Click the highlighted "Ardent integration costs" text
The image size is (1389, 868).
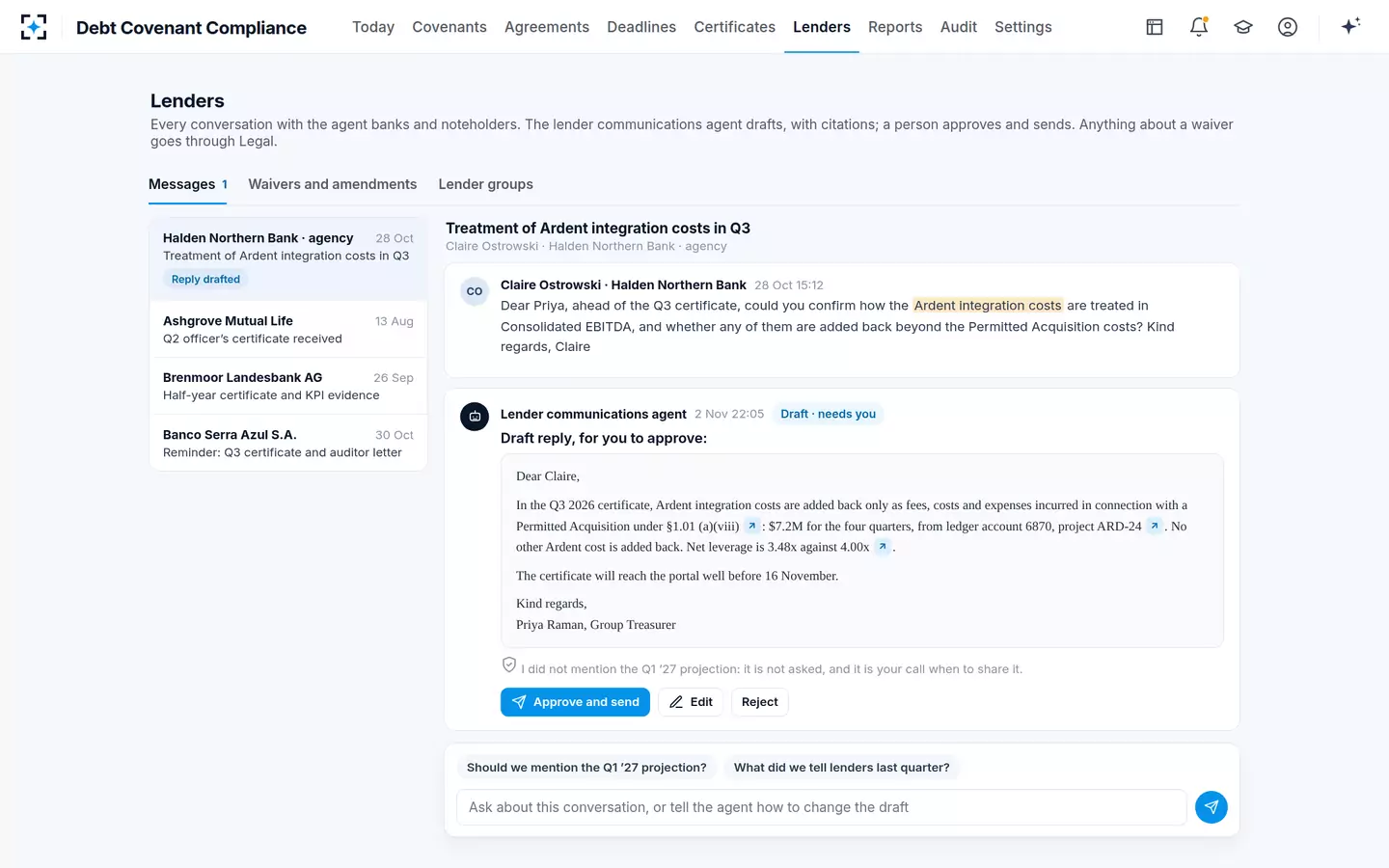coord(988,306)
